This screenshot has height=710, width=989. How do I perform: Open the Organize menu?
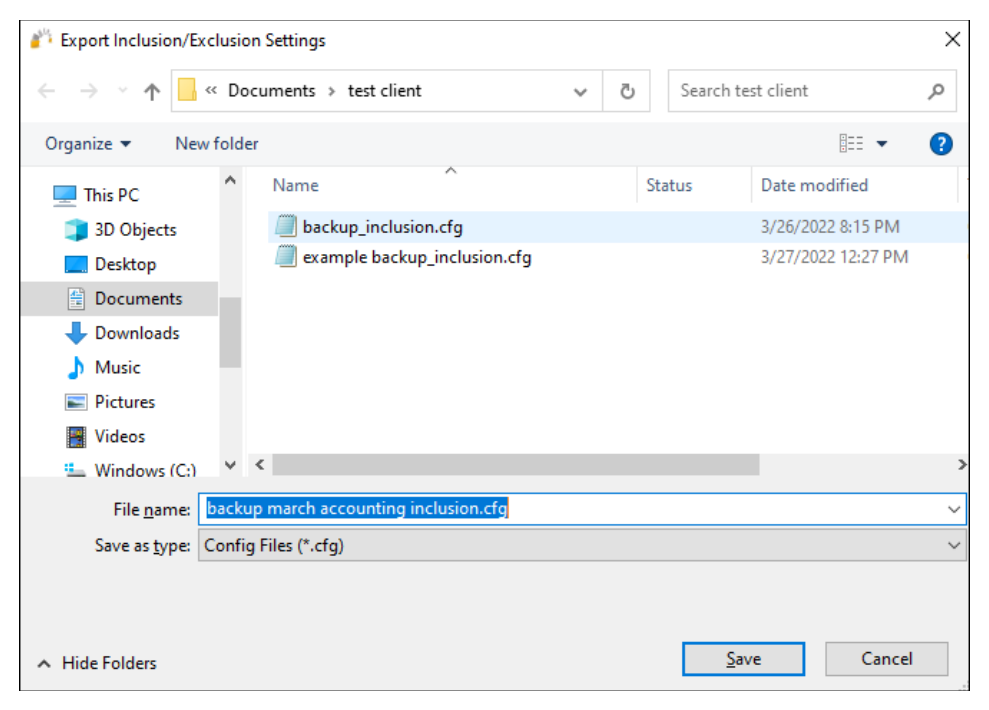click(x=88, y=144)
